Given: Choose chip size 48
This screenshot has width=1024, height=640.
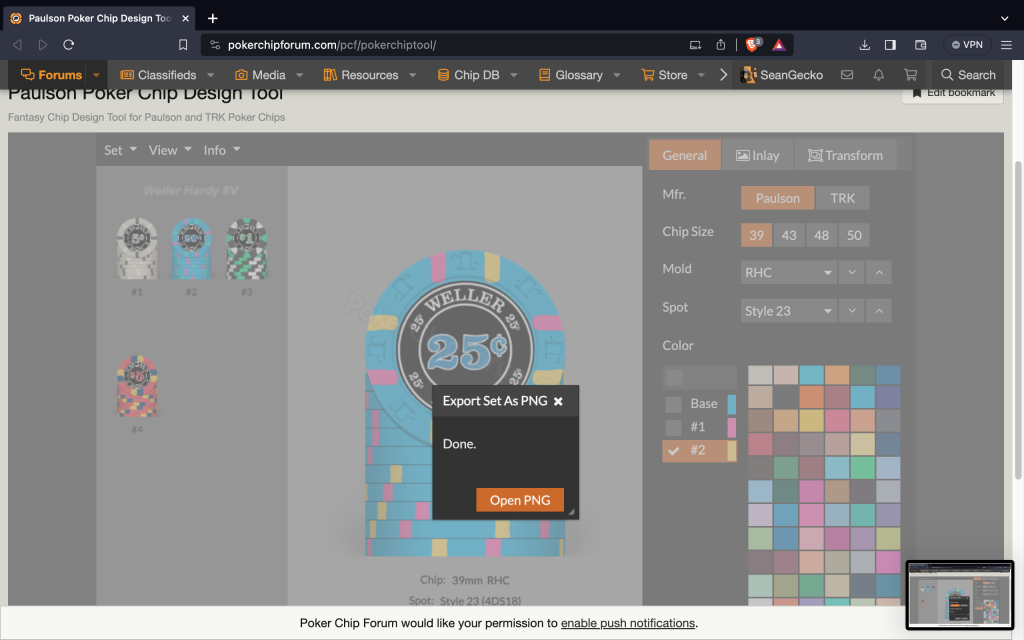Looking at the screenshot, I should pos(822,235).
